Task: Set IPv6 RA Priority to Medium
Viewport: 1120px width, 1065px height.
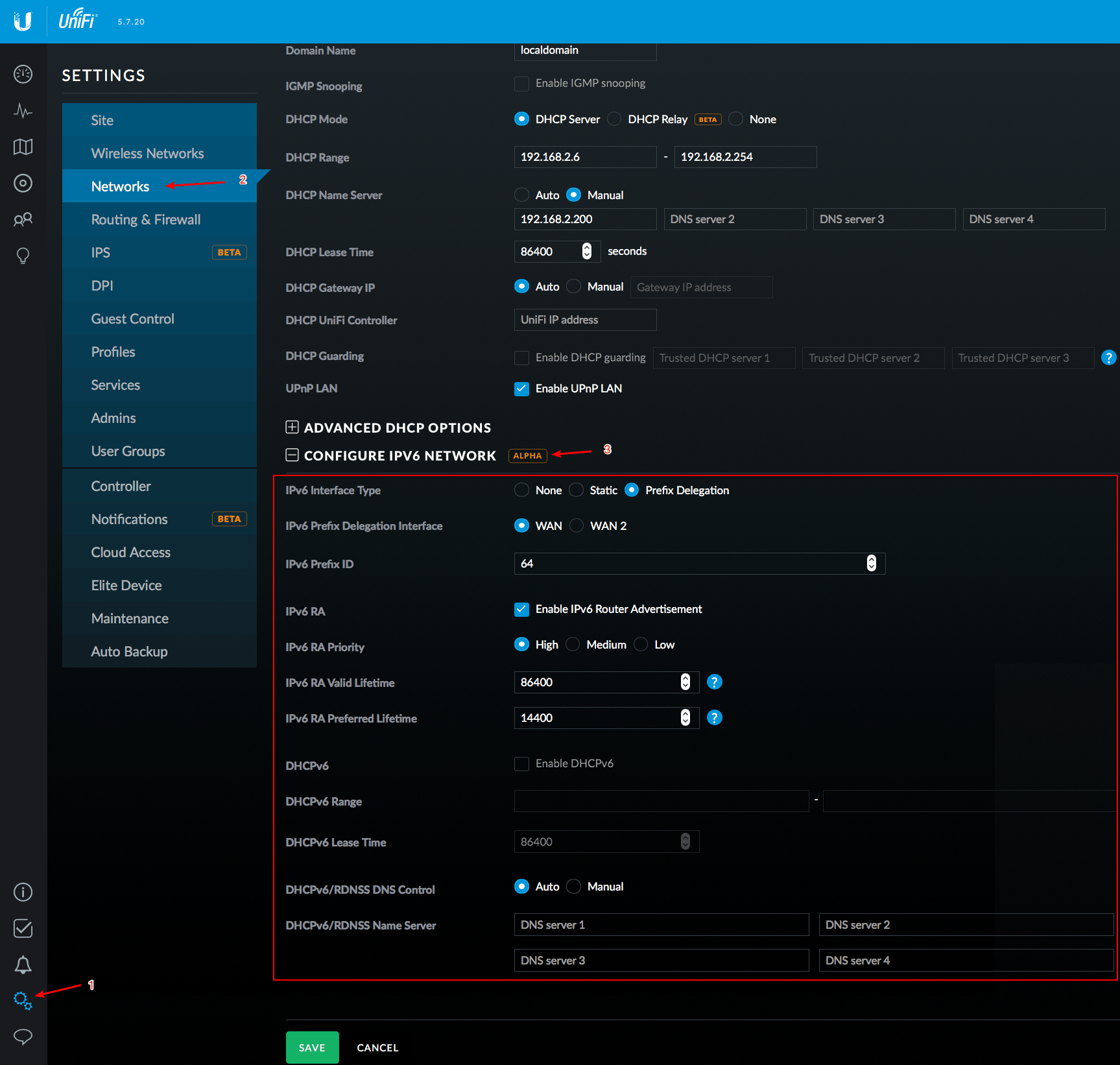Action: [573, 644]
